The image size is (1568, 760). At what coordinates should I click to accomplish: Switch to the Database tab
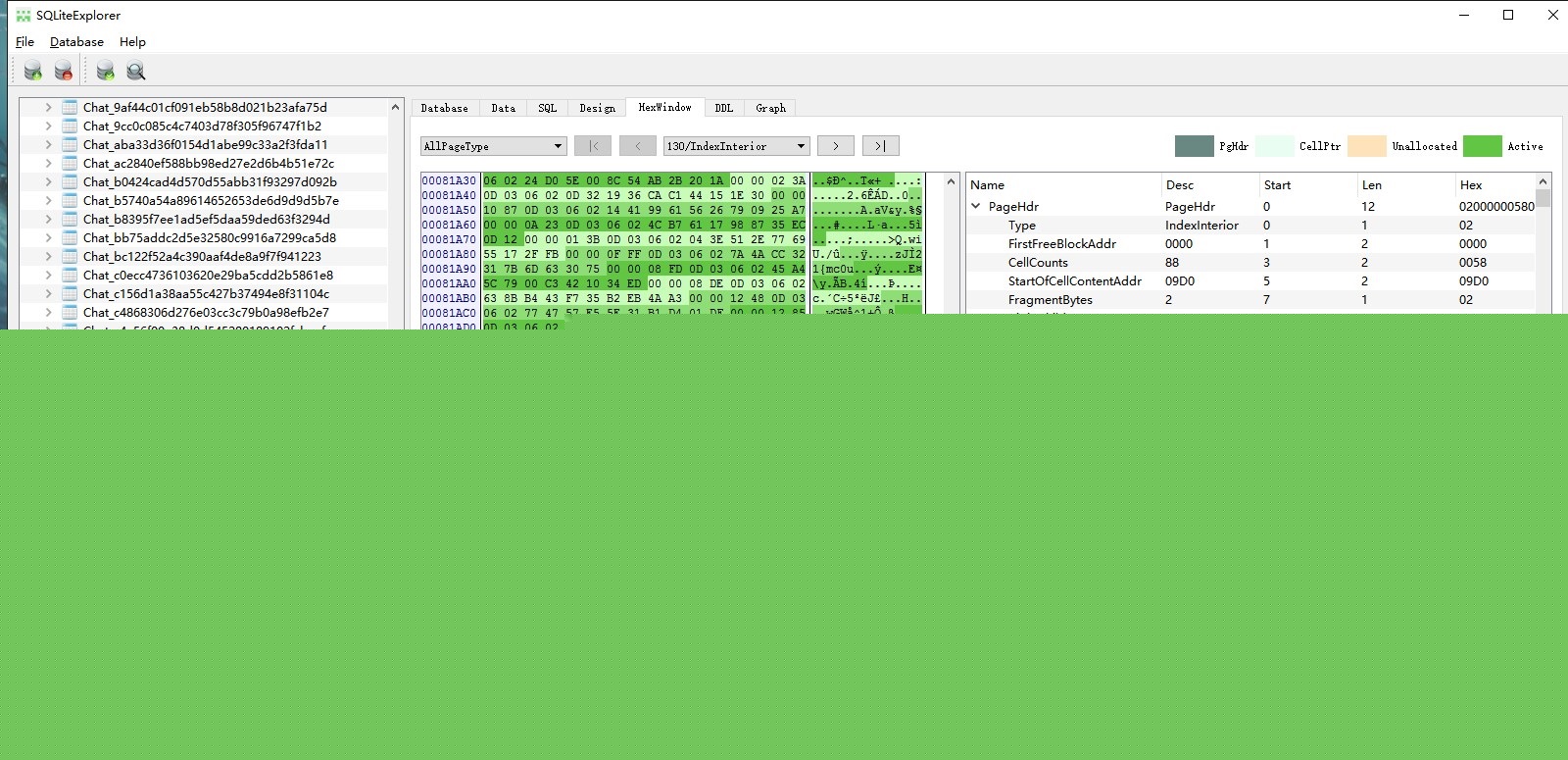click(x=444, y=108)
